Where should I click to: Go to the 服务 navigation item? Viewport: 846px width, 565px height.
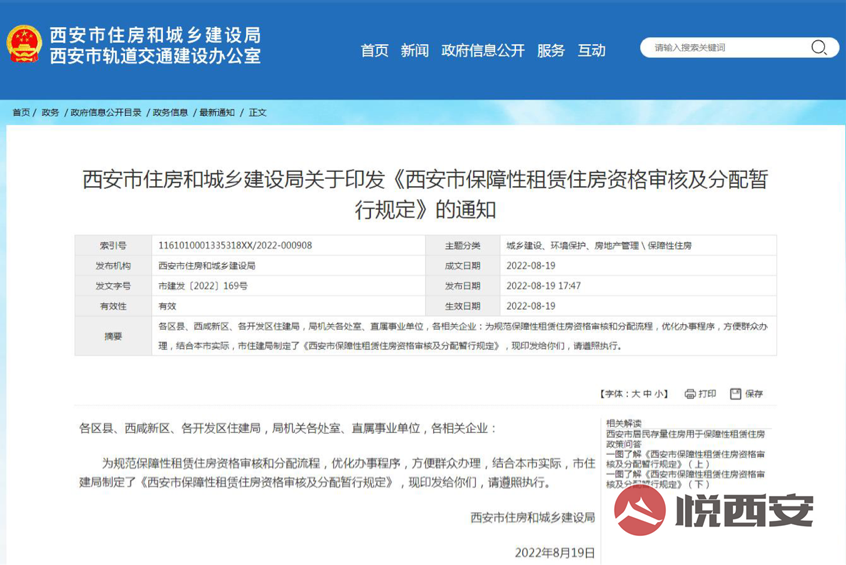551,50
